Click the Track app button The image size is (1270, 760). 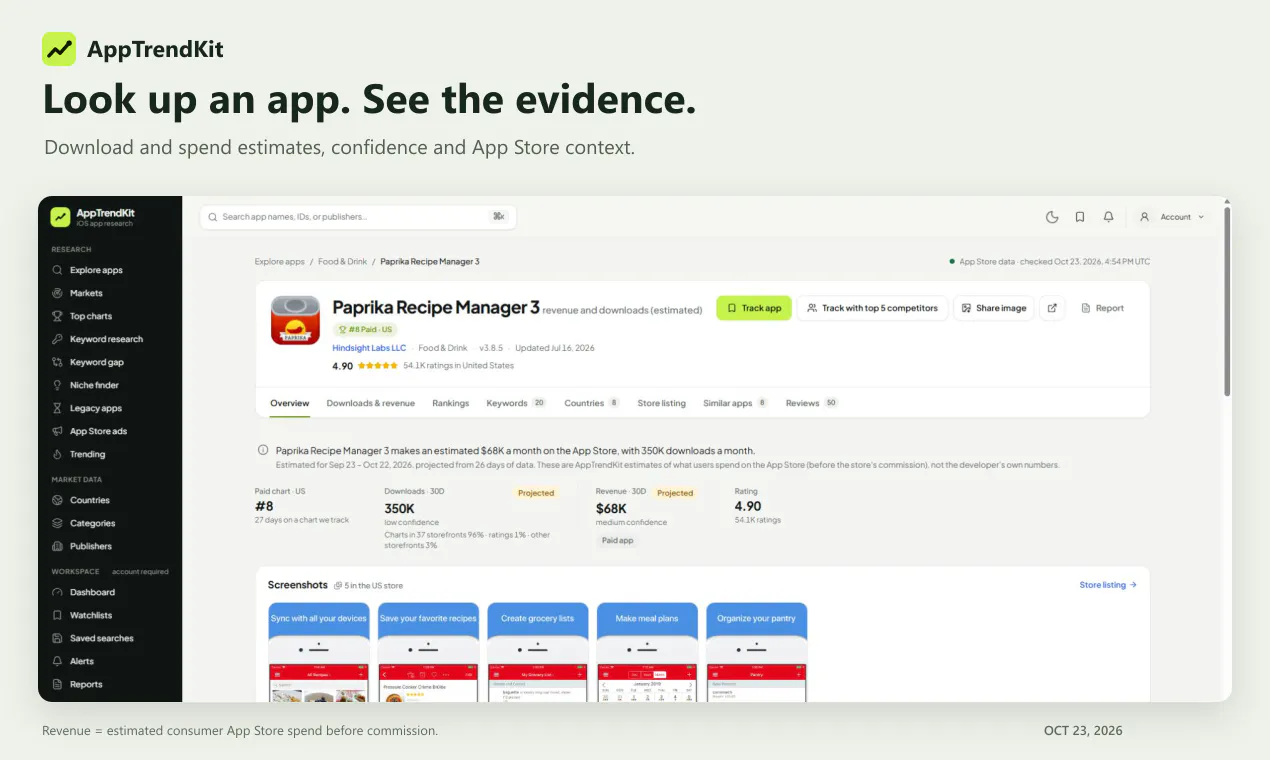(754, 308)
